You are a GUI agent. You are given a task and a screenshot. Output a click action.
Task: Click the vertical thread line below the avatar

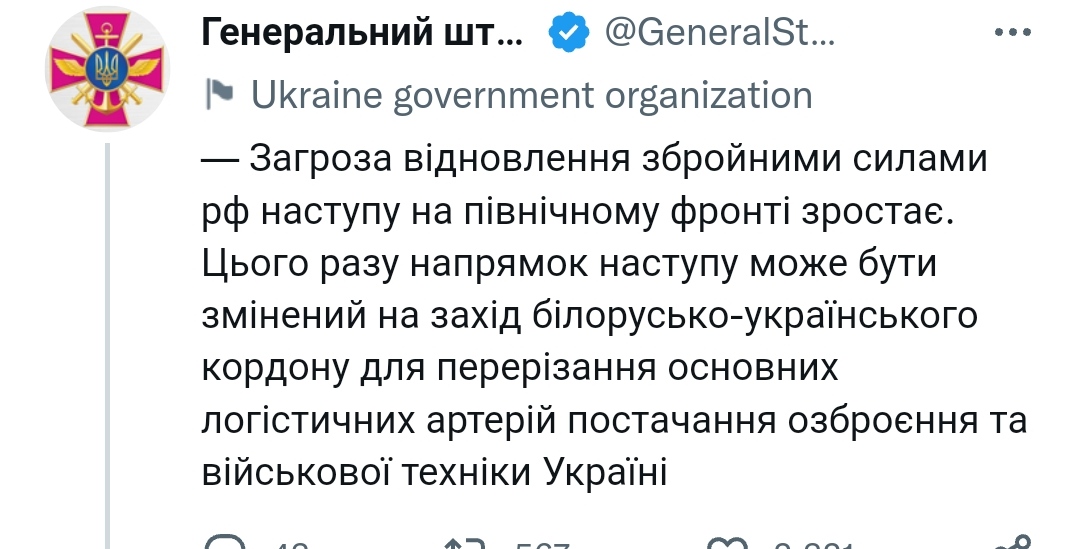coord(107,346)
